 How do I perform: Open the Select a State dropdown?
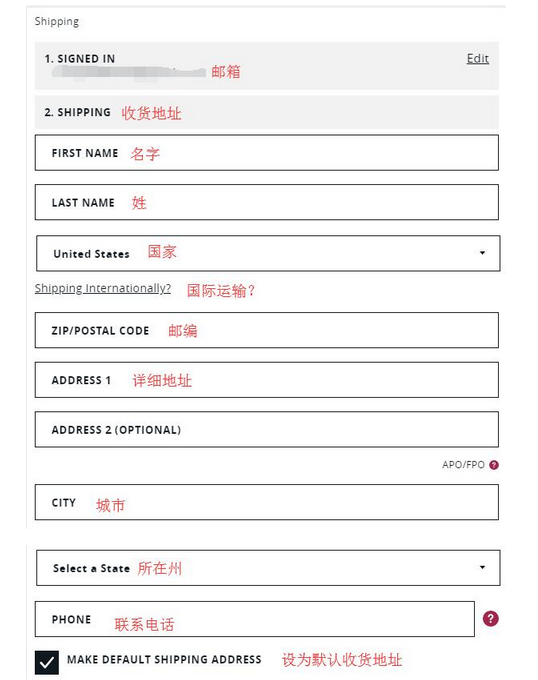click(x=268, y=568)
